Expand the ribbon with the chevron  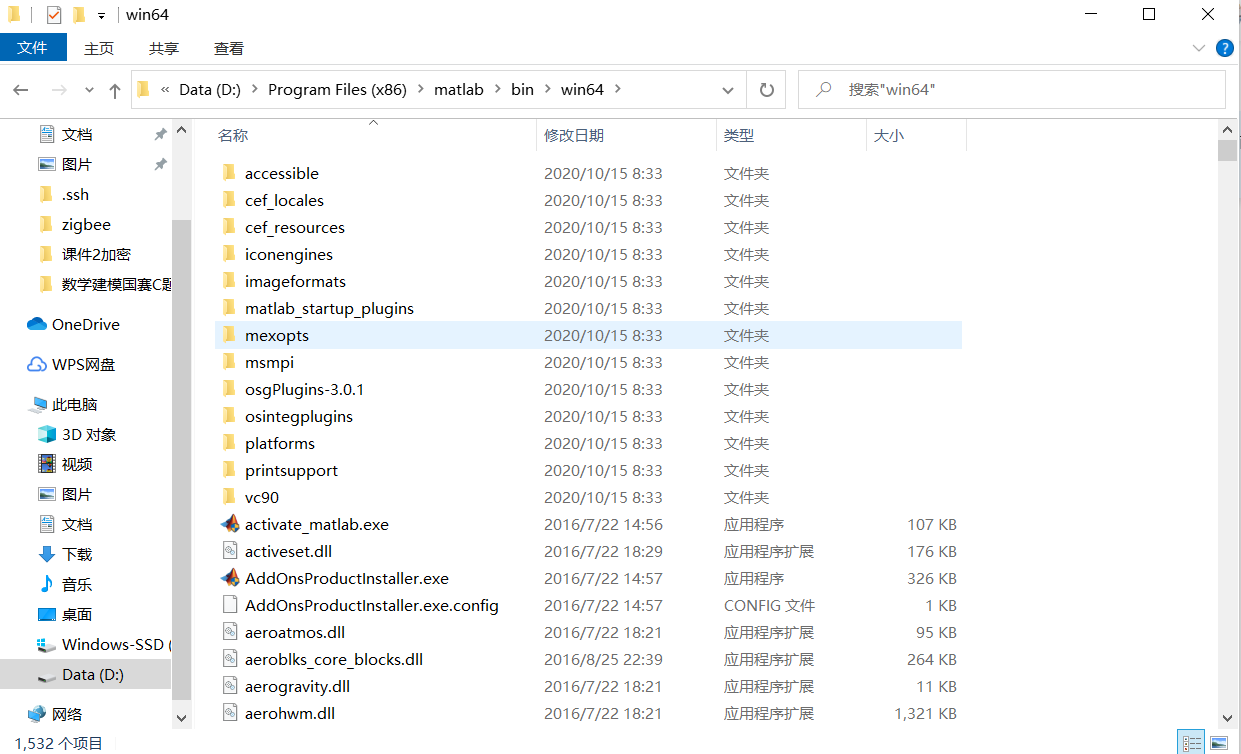tap(1199, 48)
